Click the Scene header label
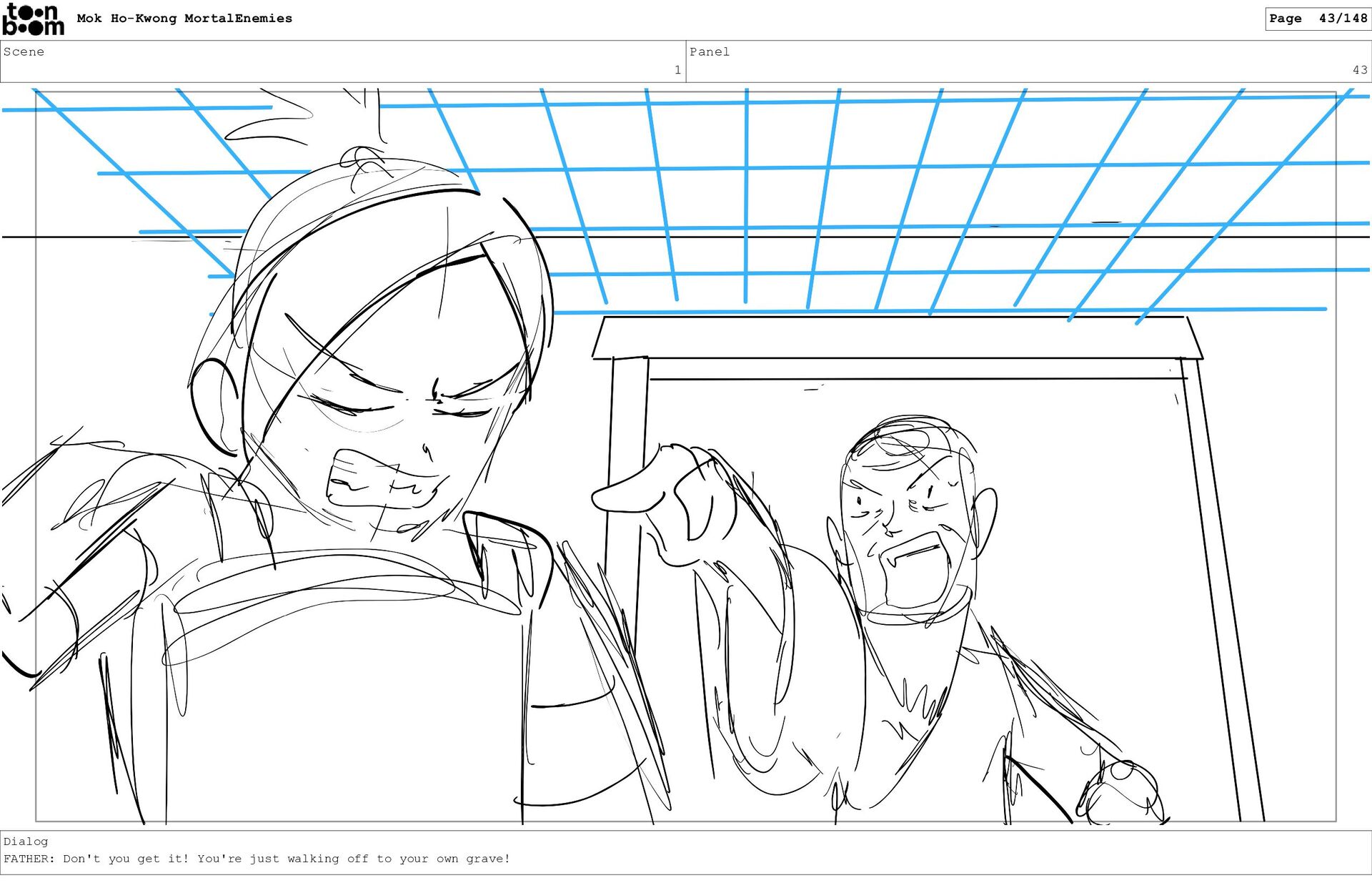 [24, 51]
